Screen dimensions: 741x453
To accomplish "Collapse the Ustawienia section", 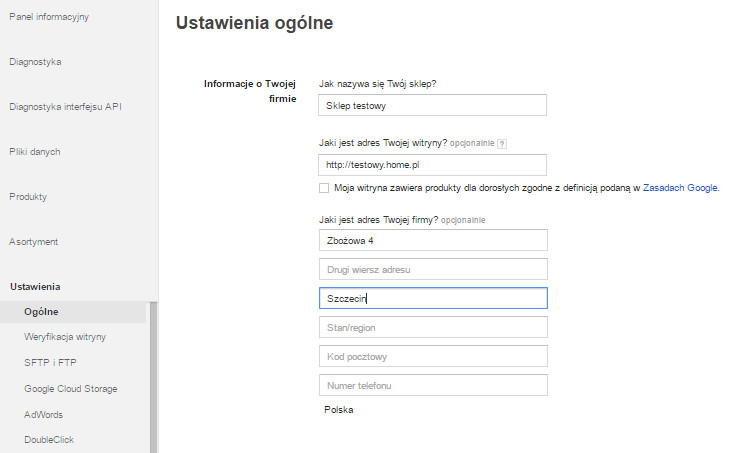I will point(35,287).
